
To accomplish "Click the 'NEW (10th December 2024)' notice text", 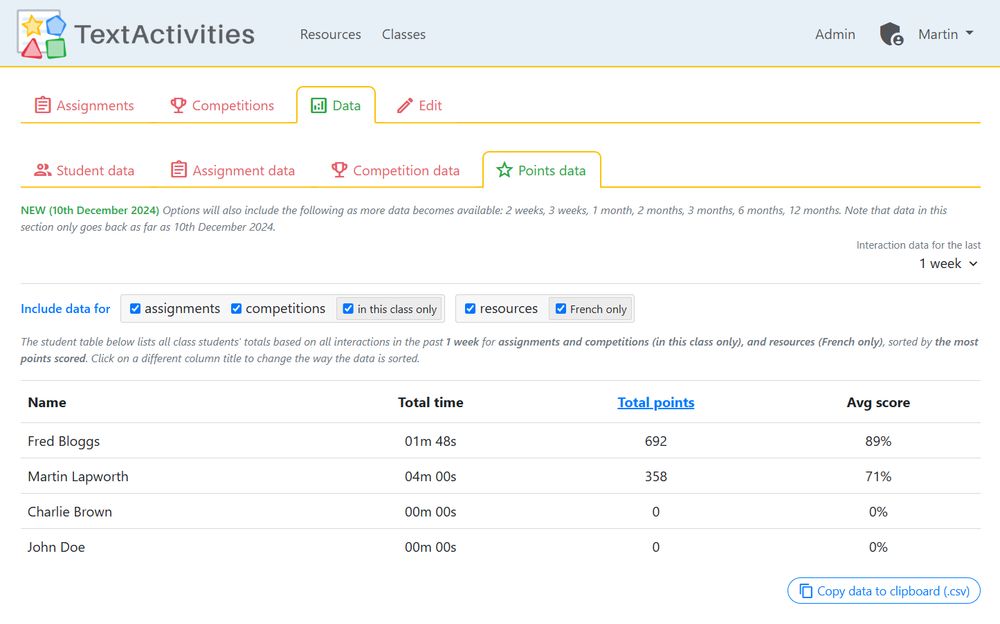I will (90, 210).
